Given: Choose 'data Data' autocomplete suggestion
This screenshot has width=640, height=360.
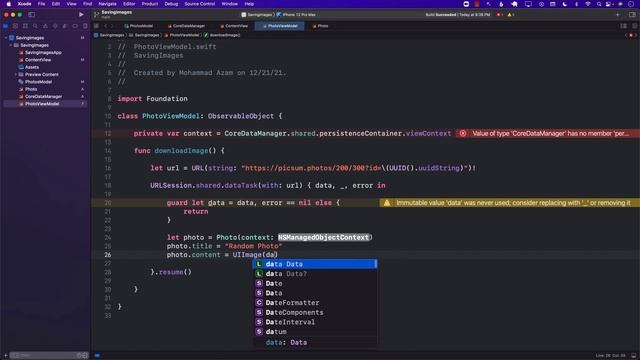Looking at the screenshot, I should coord(315,264).
